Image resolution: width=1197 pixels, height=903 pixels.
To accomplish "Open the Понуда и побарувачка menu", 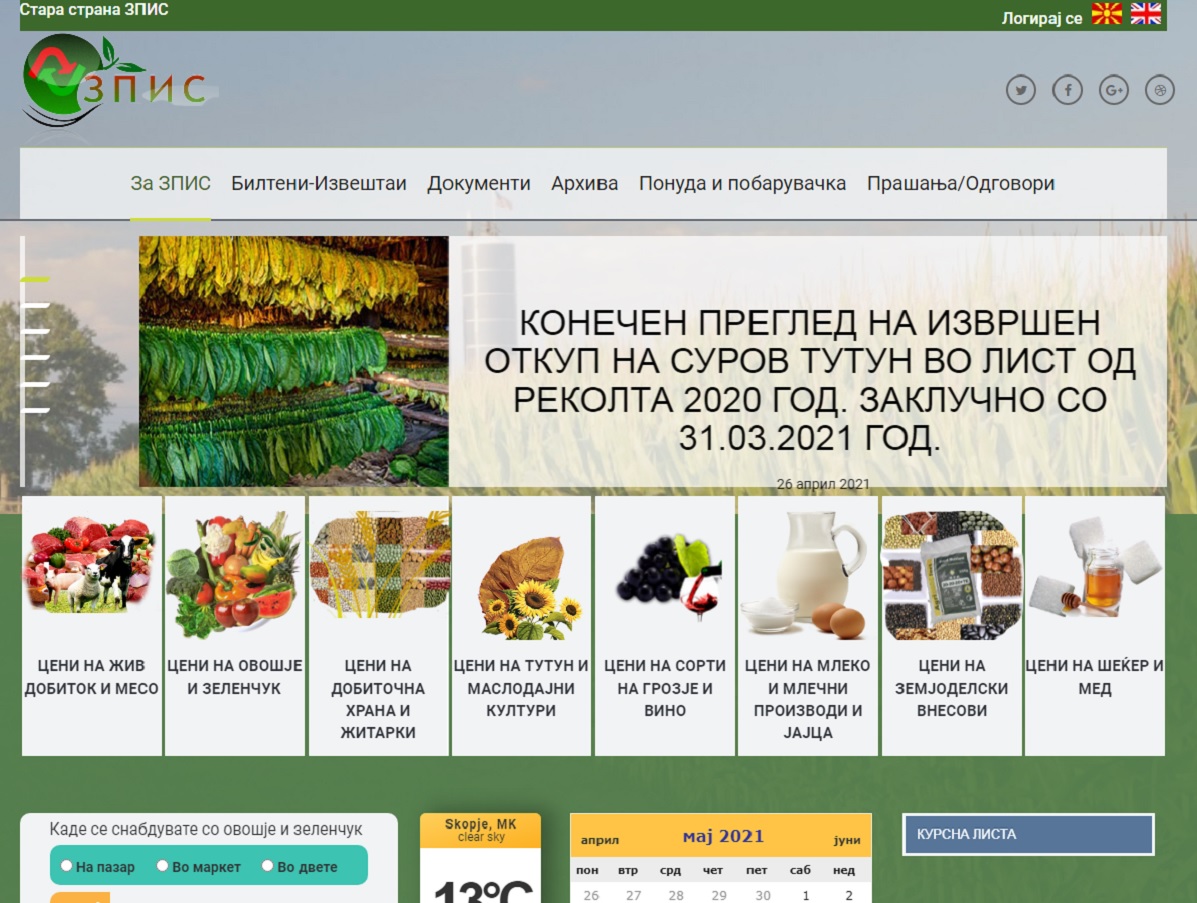I will tap(742, 184).
